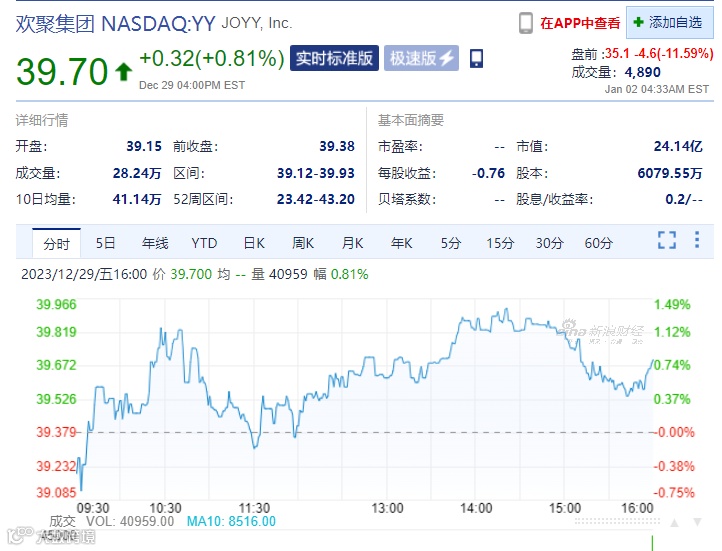Click the current price 39.70
The height and width of the screenshot is (551, 722).
62,71
